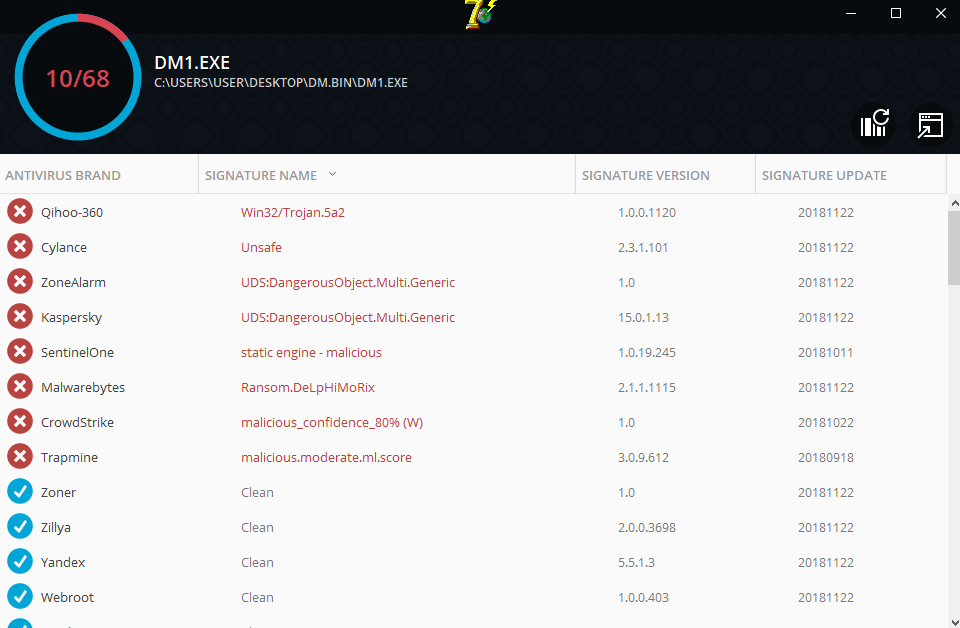Click the scrollbar down arrow
The image size is (960, 628).
click(954, 622)
